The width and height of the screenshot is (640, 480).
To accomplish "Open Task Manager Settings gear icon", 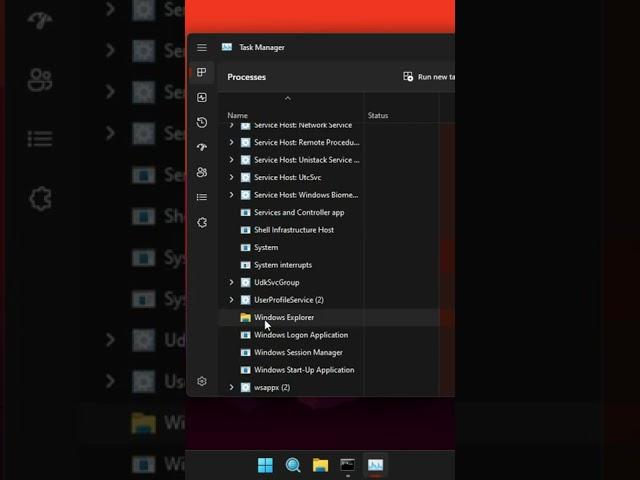I will [x=202, y=381].
